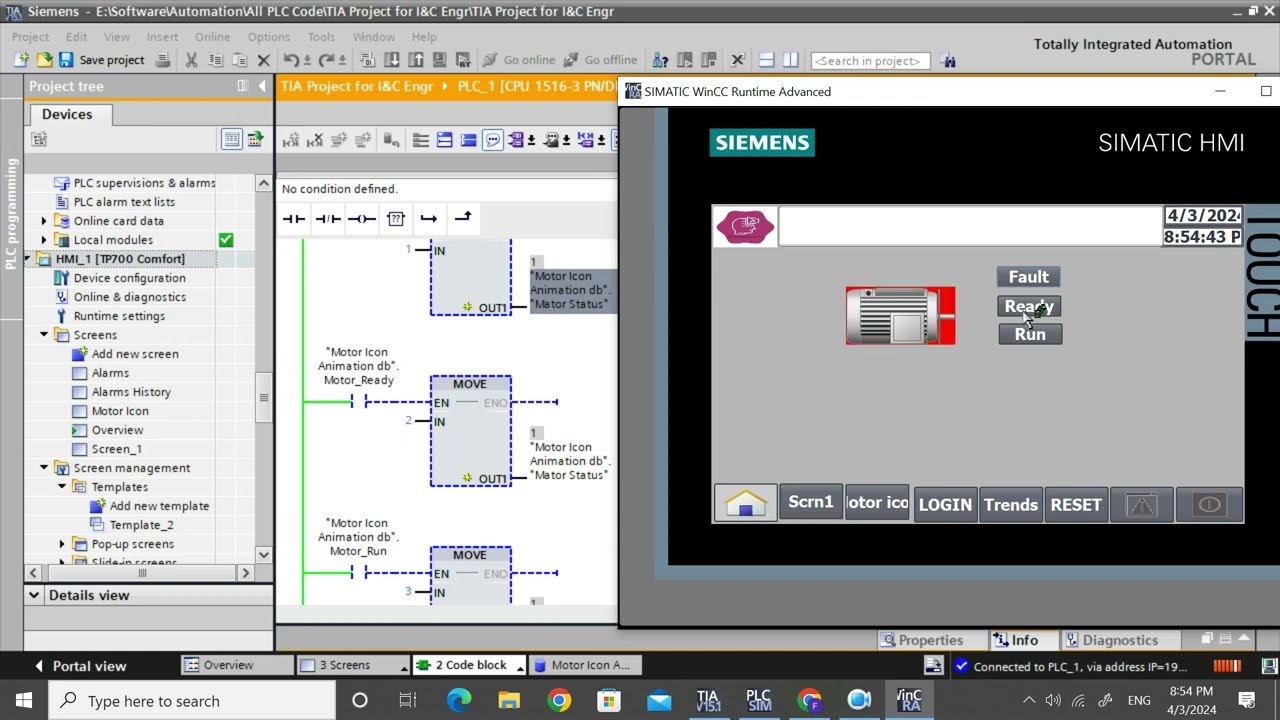
Task: Select Motor Icon screen in tree
Action: coord(120,411)
